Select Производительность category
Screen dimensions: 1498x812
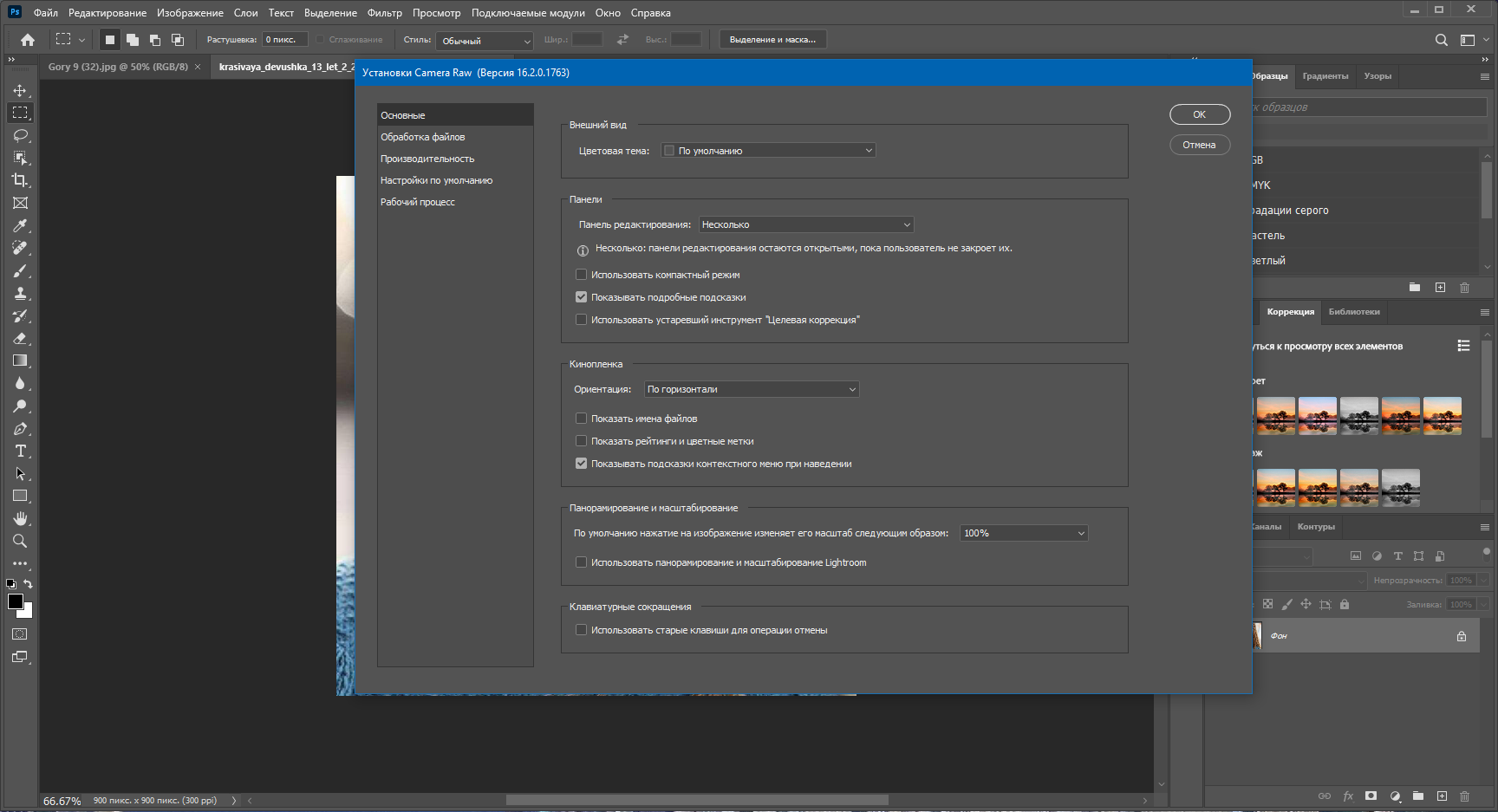[455, 159]
